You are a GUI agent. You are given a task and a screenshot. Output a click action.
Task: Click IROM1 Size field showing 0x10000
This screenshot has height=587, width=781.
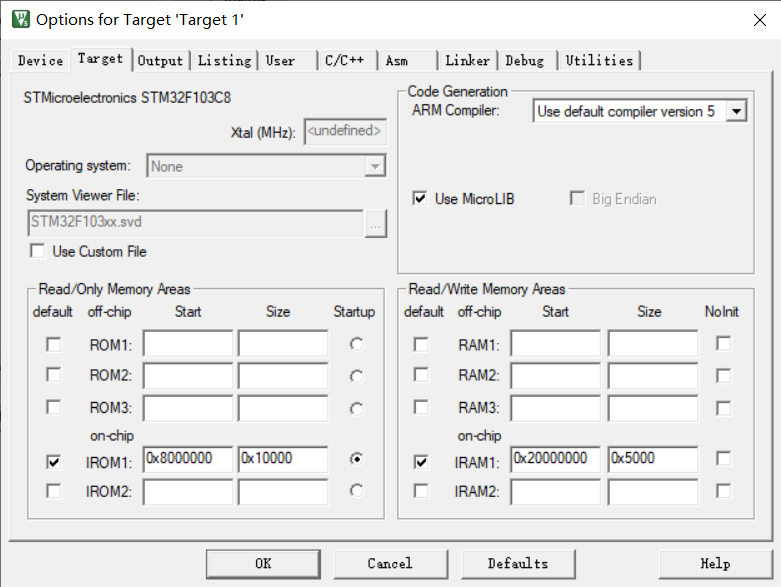pyautogui.click(x=283, y=459)
